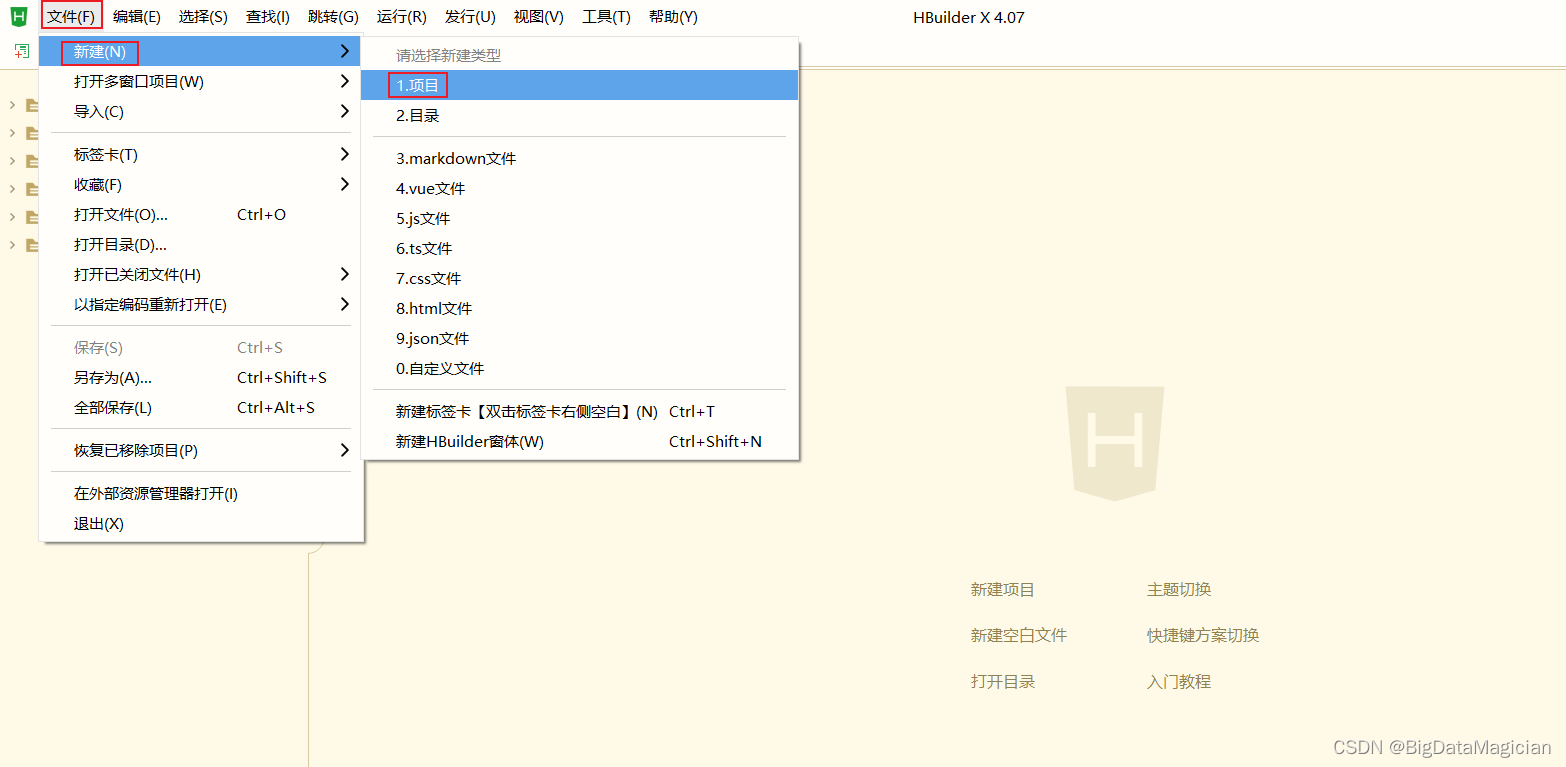Open the 视图(V) menu
This screenshot has width=1566, height=767.
pyautogui.click(x=539, y=17)
